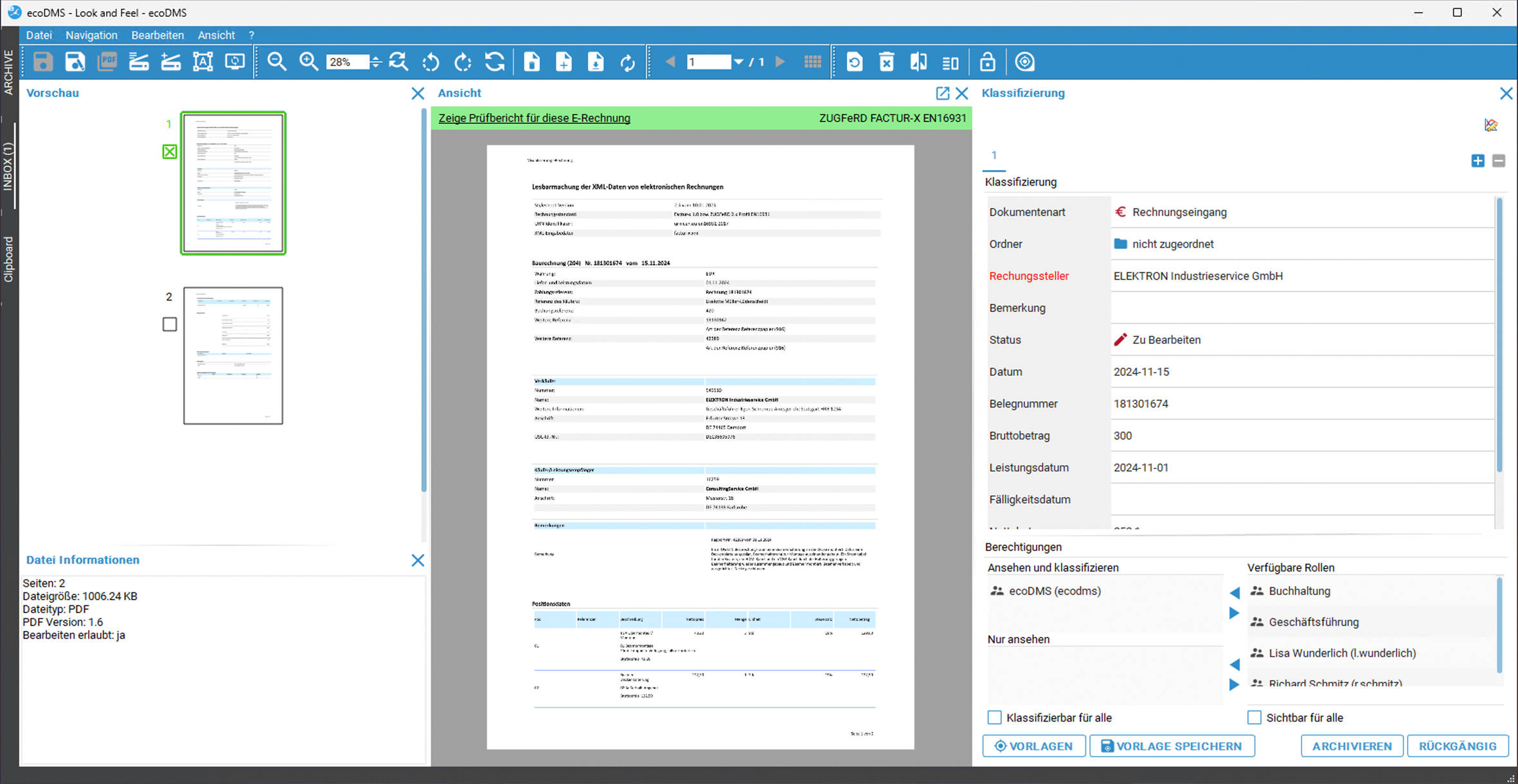Tick the page 2 thumbnail checkbox
The image size is (1518, 784).
click(170, 325)
